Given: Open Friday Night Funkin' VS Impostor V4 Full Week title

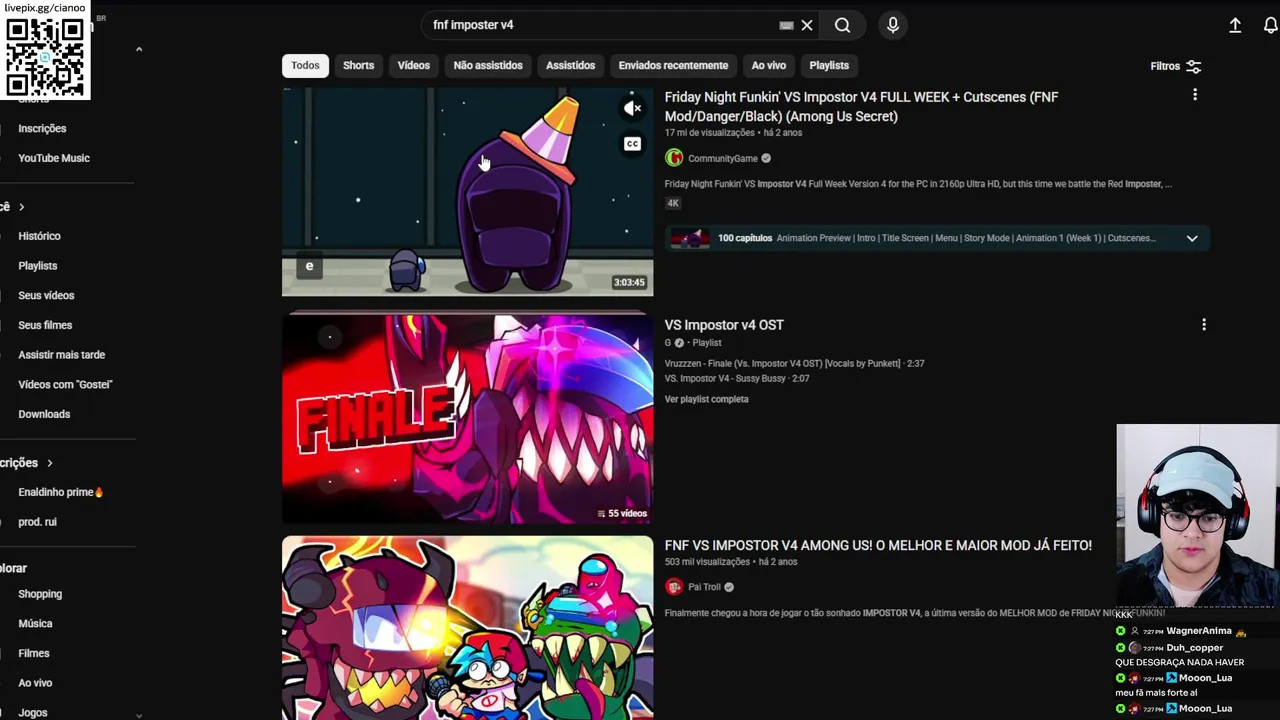Looking at the screenshot, I should pos(861,106).
